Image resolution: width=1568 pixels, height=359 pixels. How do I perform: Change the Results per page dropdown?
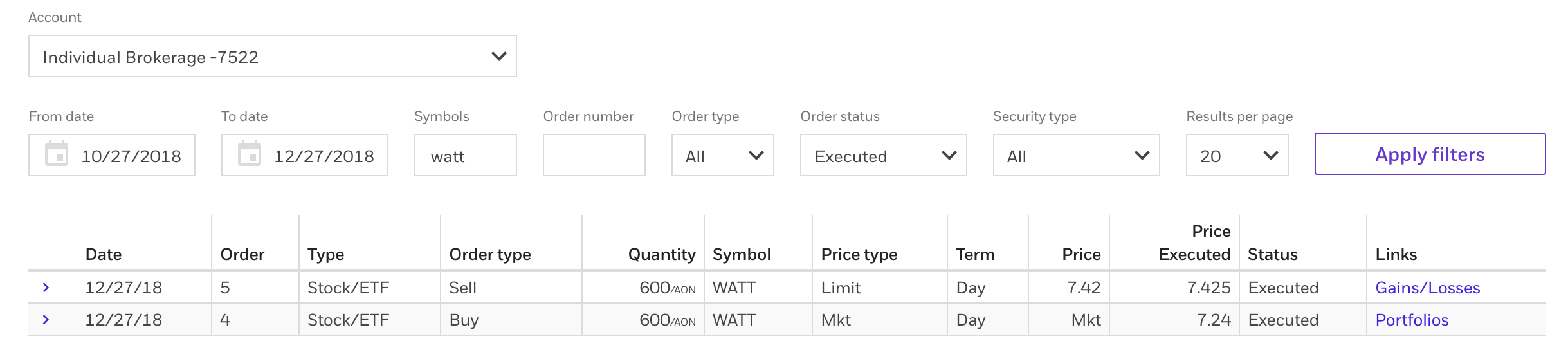pyautogui.click(x=1237, y=156)
